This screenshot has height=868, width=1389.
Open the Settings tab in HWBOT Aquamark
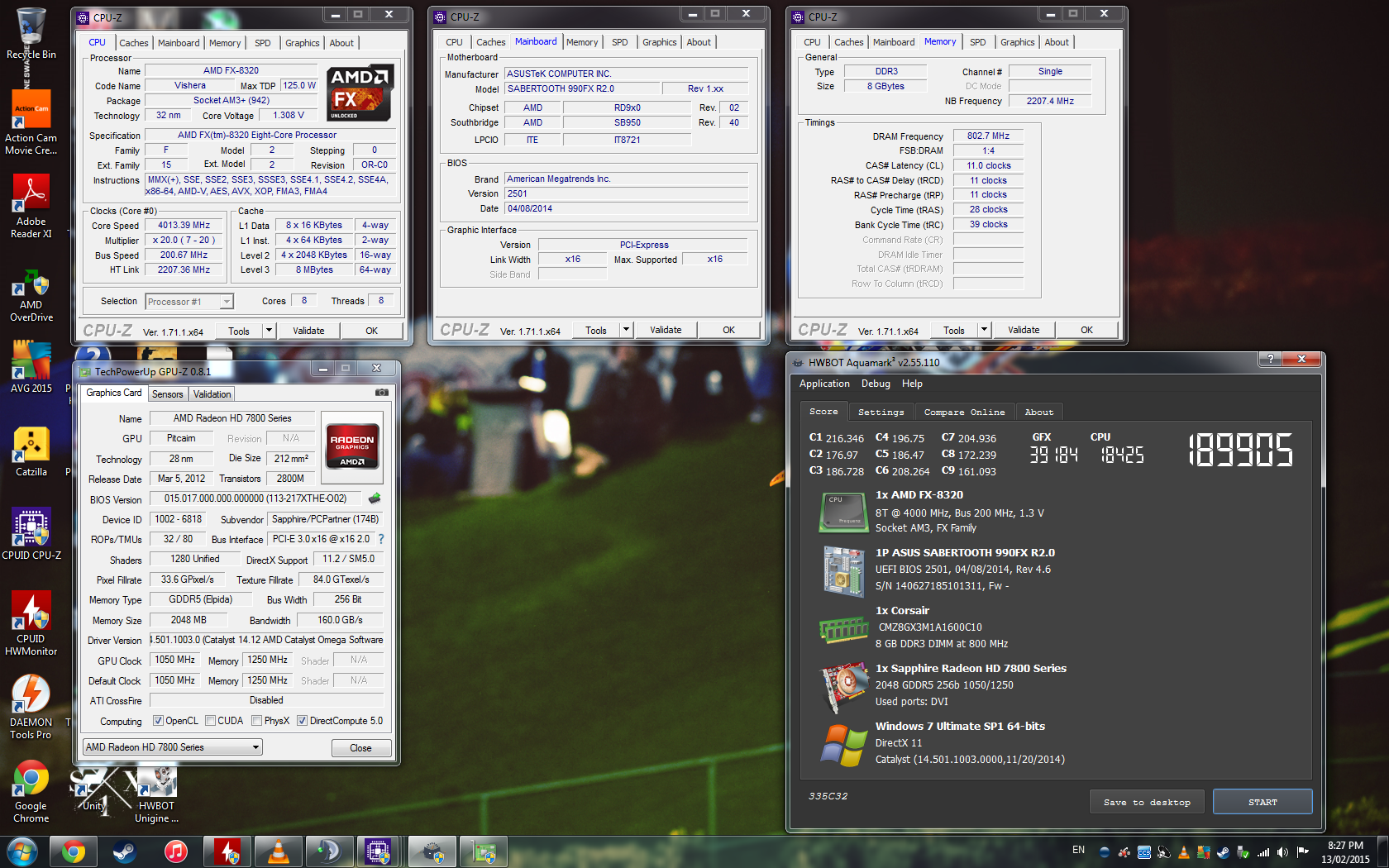tap(881, 412)
